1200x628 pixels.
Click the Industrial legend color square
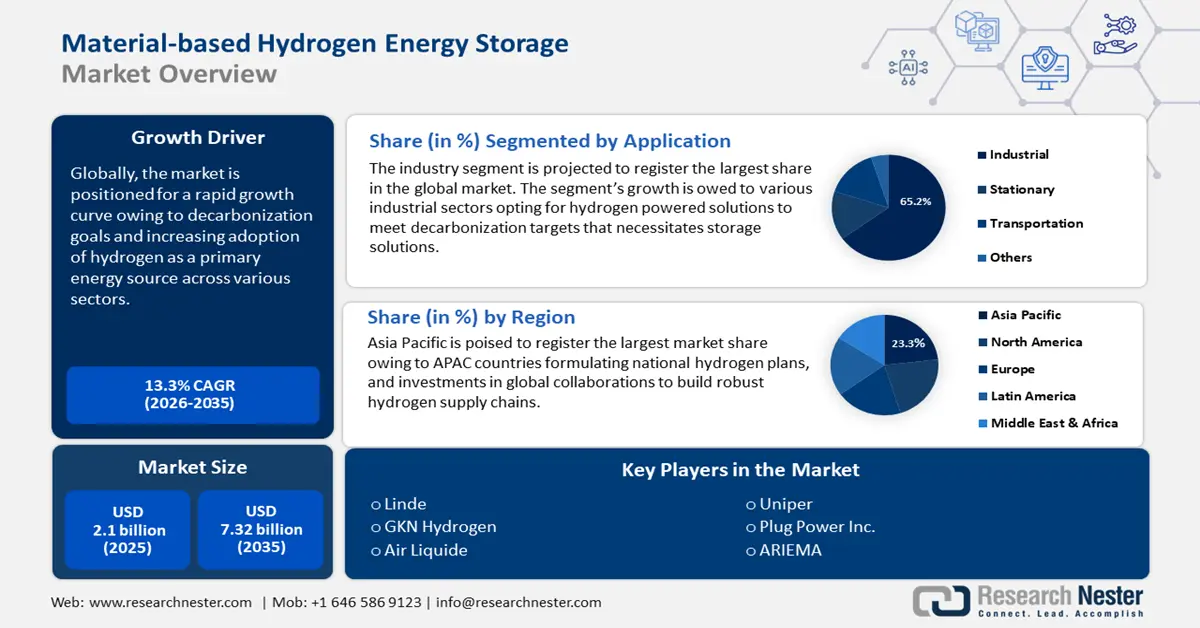[981, 155]
